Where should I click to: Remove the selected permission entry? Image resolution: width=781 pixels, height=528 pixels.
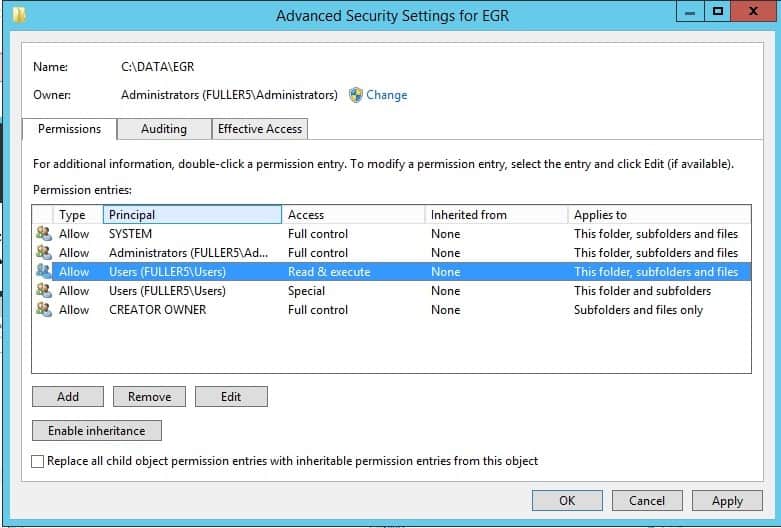click(149, 396)
